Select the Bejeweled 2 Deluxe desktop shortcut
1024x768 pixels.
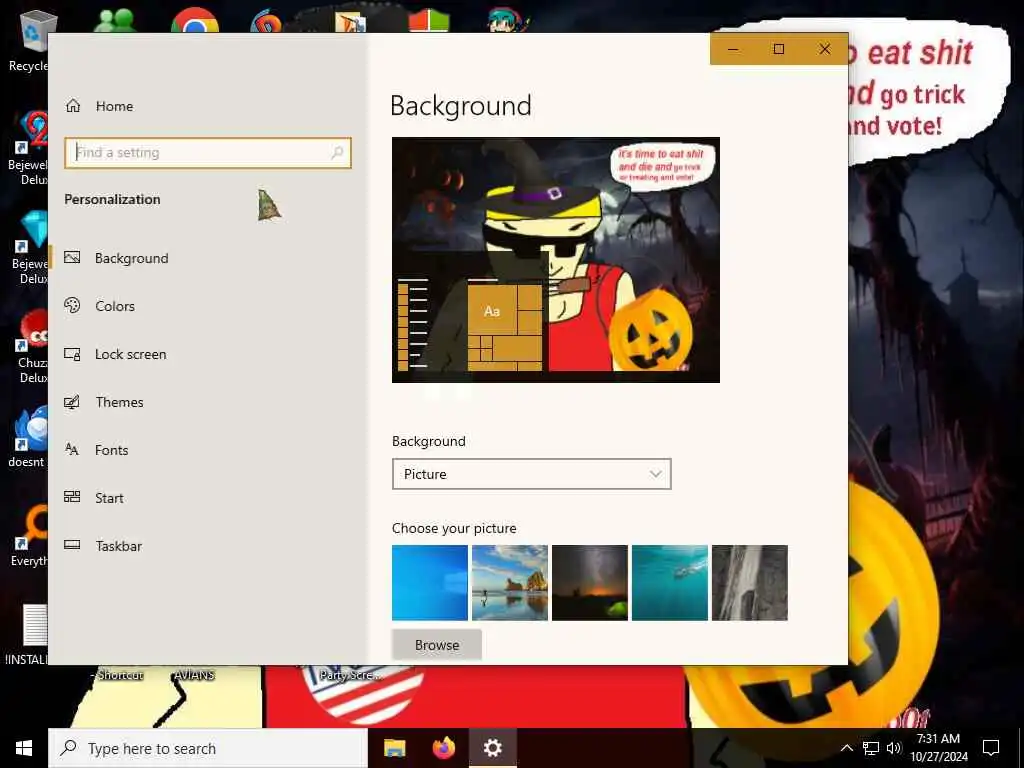click(29, 148)
